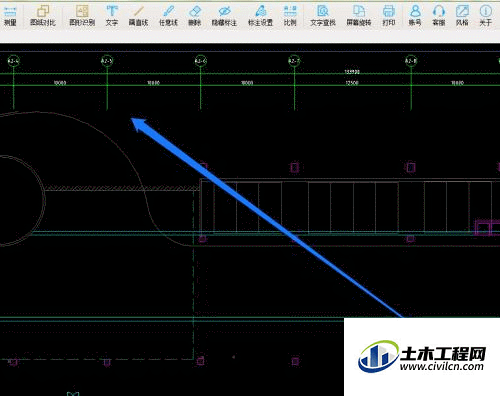Select the straight line drawing tool

(138, 16)
